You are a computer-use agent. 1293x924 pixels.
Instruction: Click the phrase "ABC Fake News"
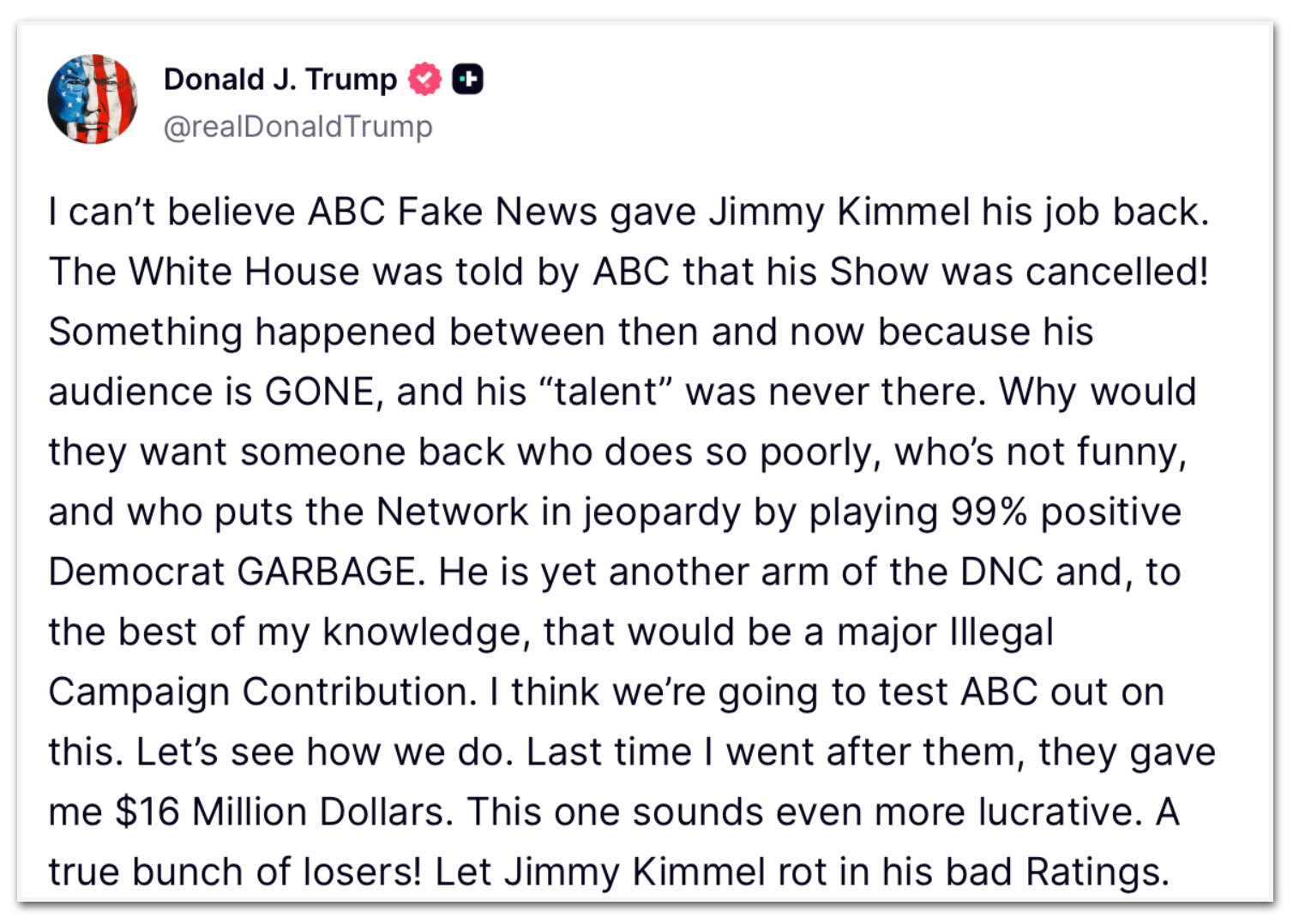tap(452, 212)
